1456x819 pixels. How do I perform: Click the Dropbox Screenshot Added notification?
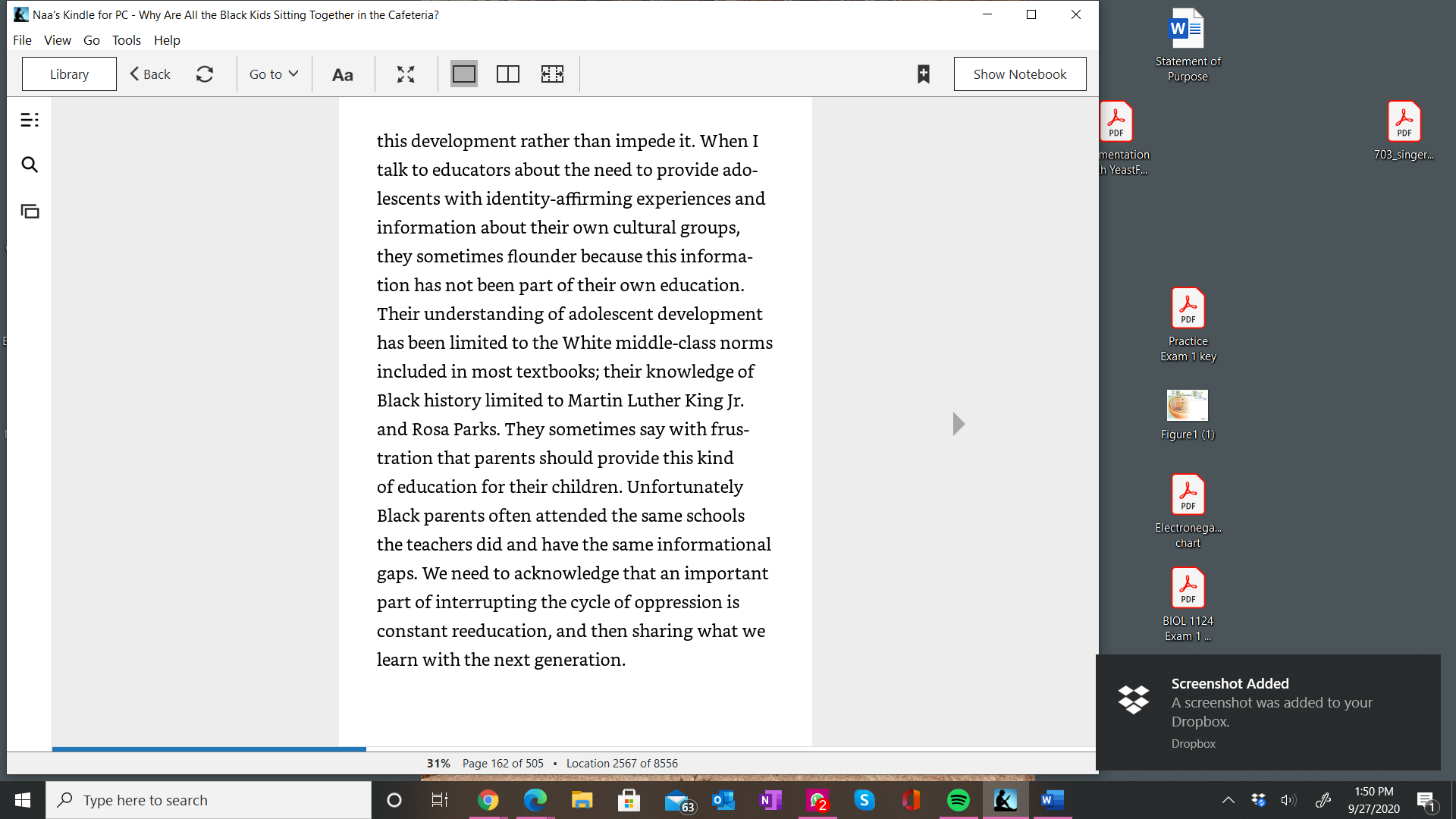1268,712
